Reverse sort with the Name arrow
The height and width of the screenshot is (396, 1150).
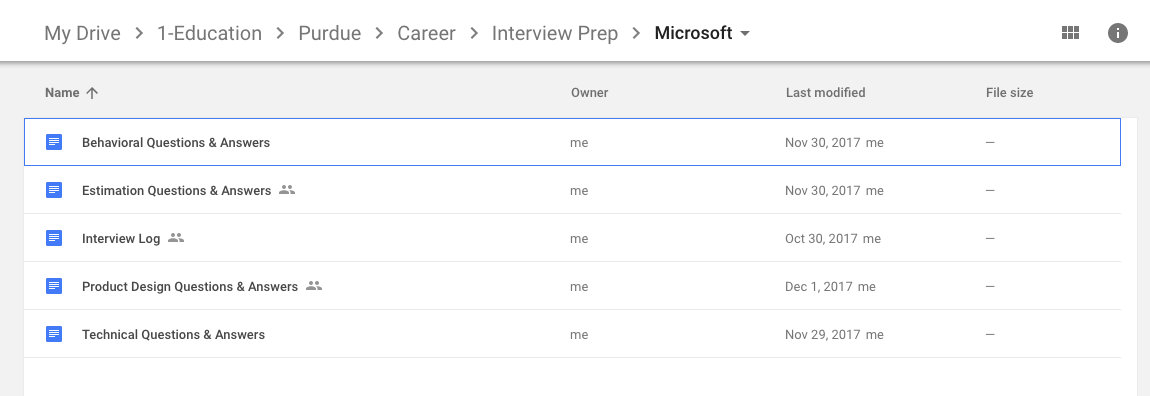tap(92, 92)
